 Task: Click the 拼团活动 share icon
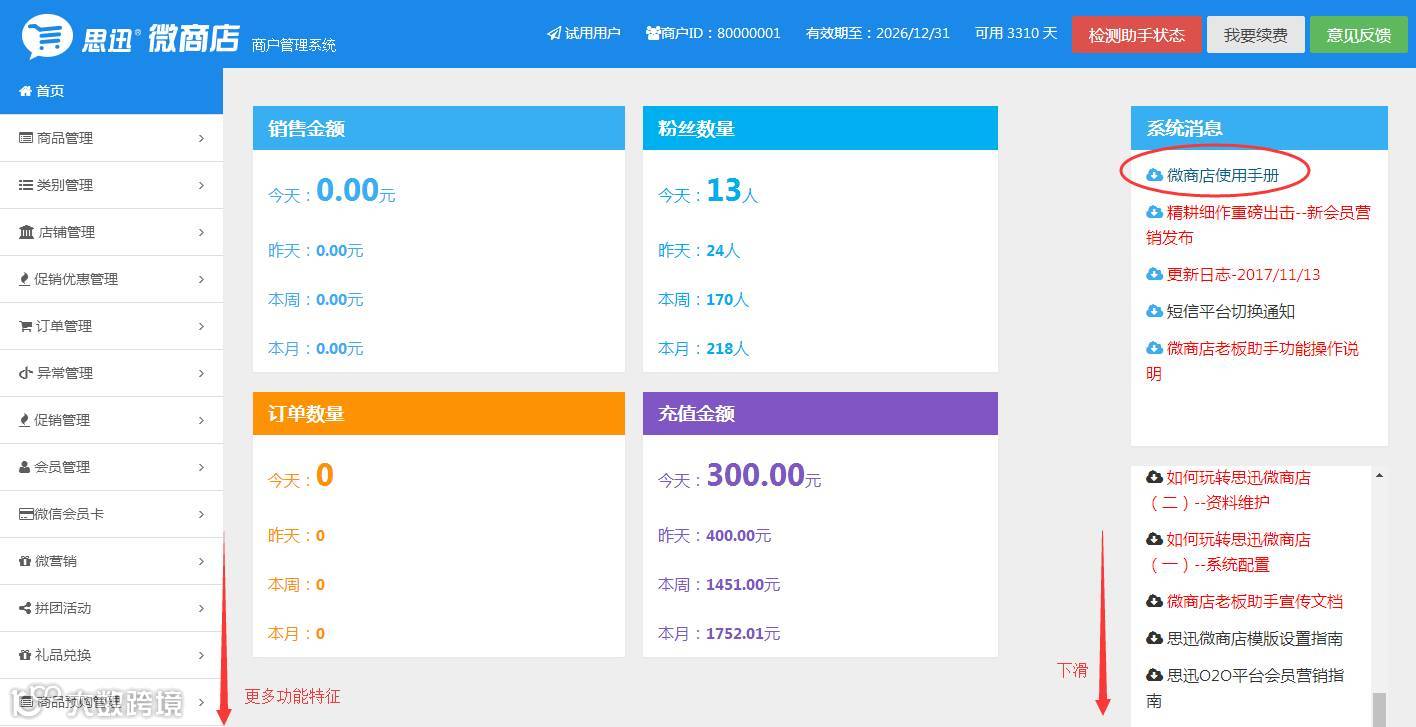(26, 608)
